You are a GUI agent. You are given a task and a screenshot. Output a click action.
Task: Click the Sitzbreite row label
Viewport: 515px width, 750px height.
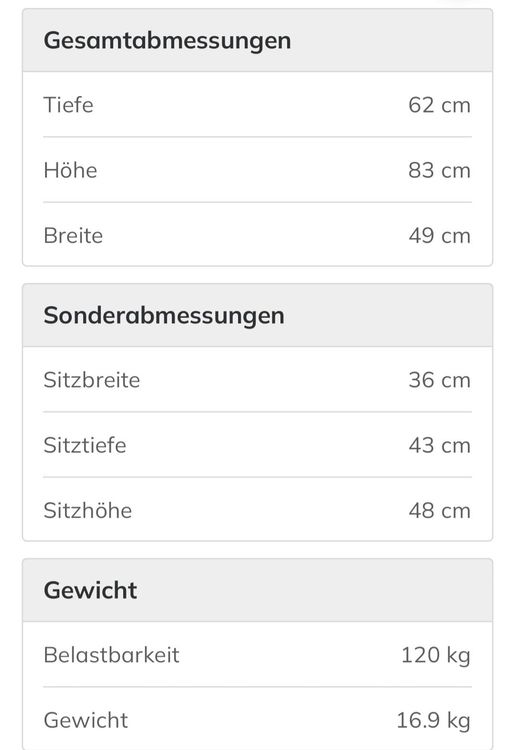point(92,380)
